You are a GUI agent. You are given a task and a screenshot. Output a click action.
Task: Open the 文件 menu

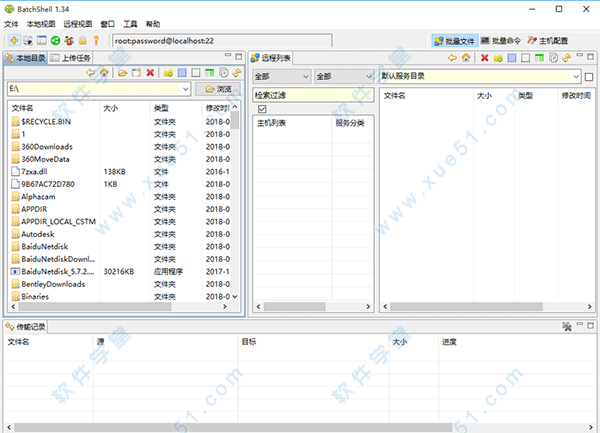coord(11,24)
